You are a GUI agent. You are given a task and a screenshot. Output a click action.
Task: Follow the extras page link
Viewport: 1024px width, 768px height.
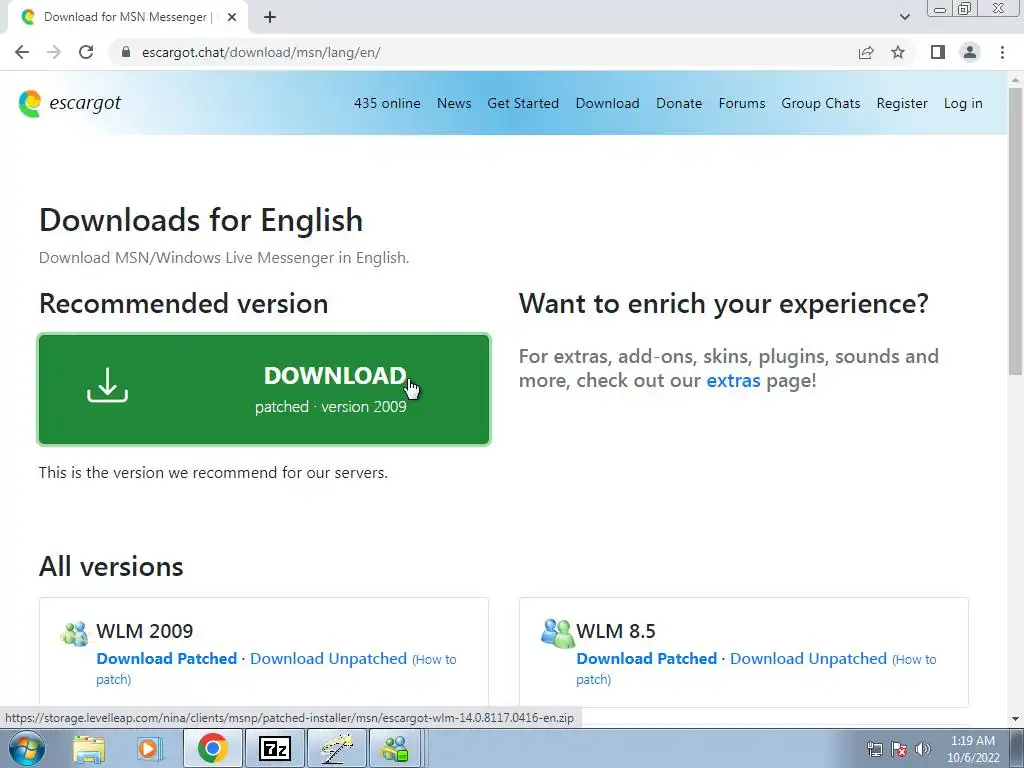tap(733, 380)
